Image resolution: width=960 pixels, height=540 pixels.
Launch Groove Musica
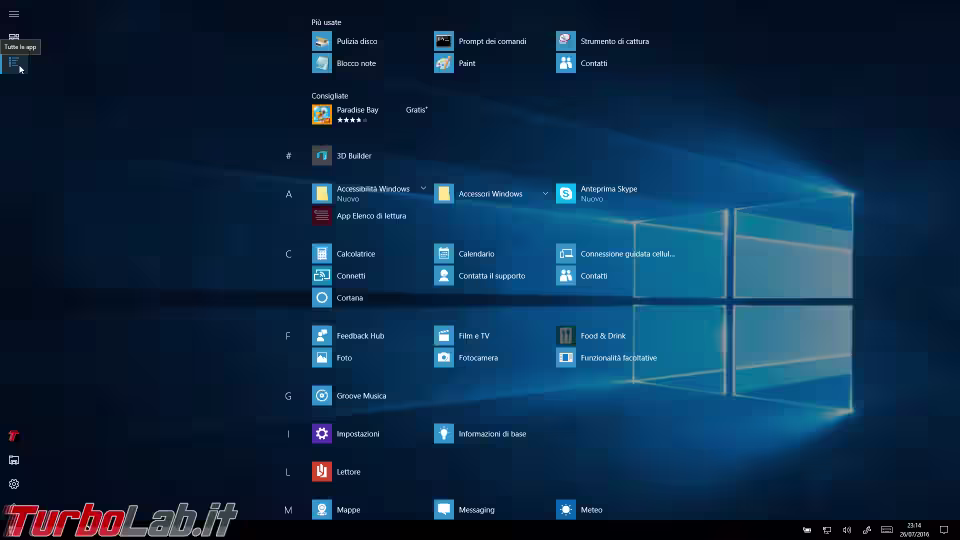pos(349,396)
